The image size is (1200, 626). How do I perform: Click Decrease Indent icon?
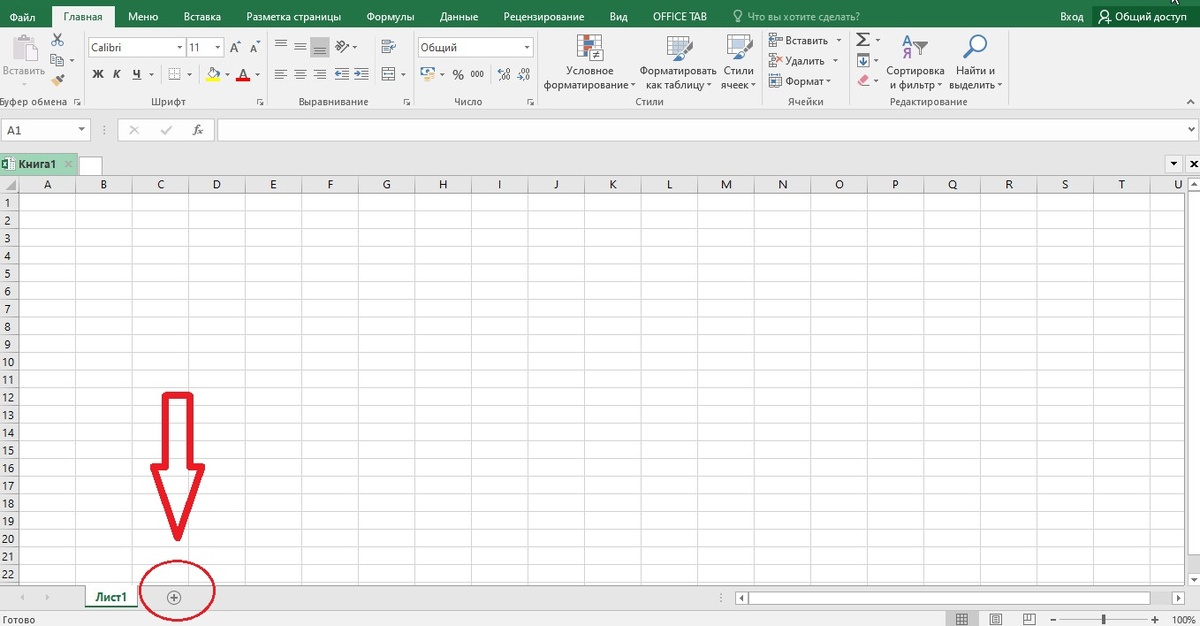click(342, 74)
